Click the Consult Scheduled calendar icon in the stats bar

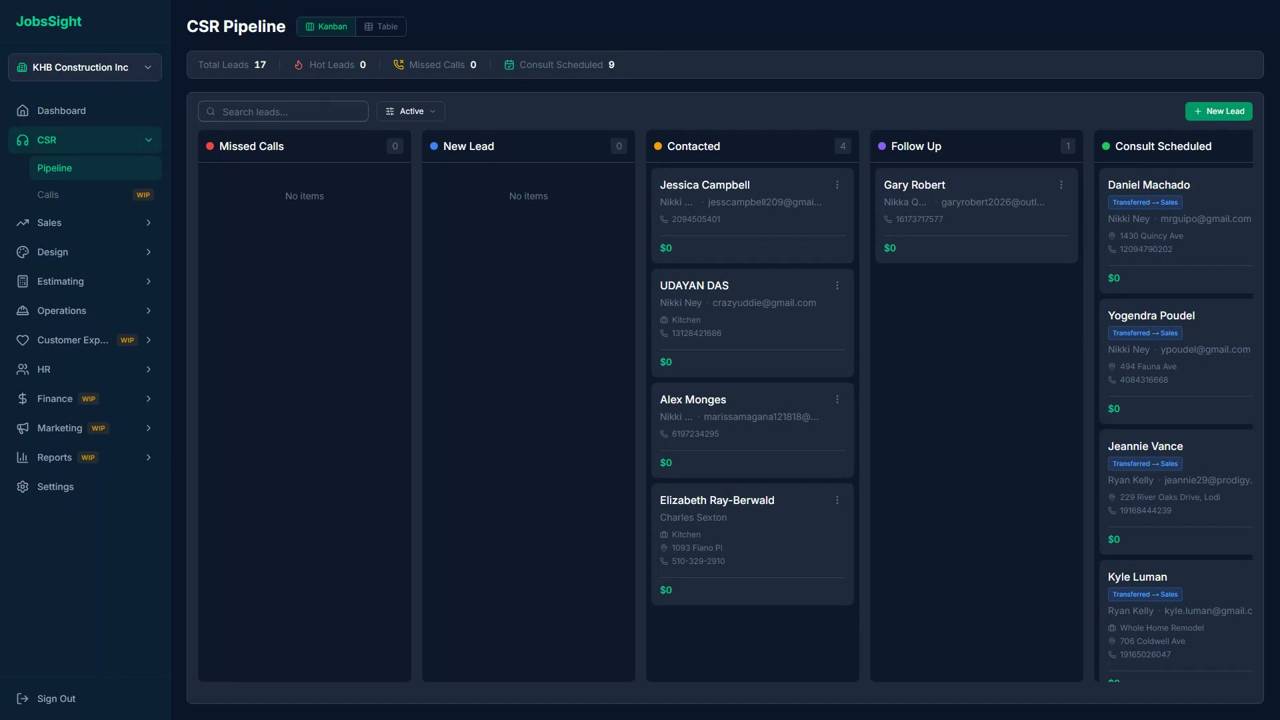tap(509, 65)
